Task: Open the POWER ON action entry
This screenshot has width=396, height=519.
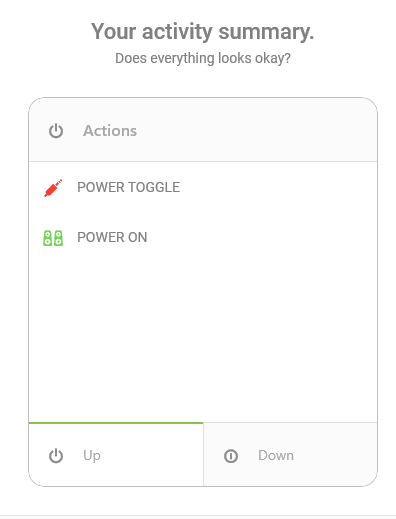Action: [x=203, y=237]
